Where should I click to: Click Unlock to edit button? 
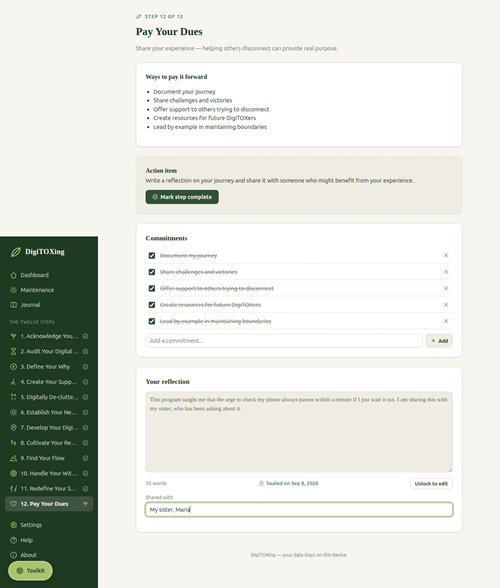click(x=431, y=484)
